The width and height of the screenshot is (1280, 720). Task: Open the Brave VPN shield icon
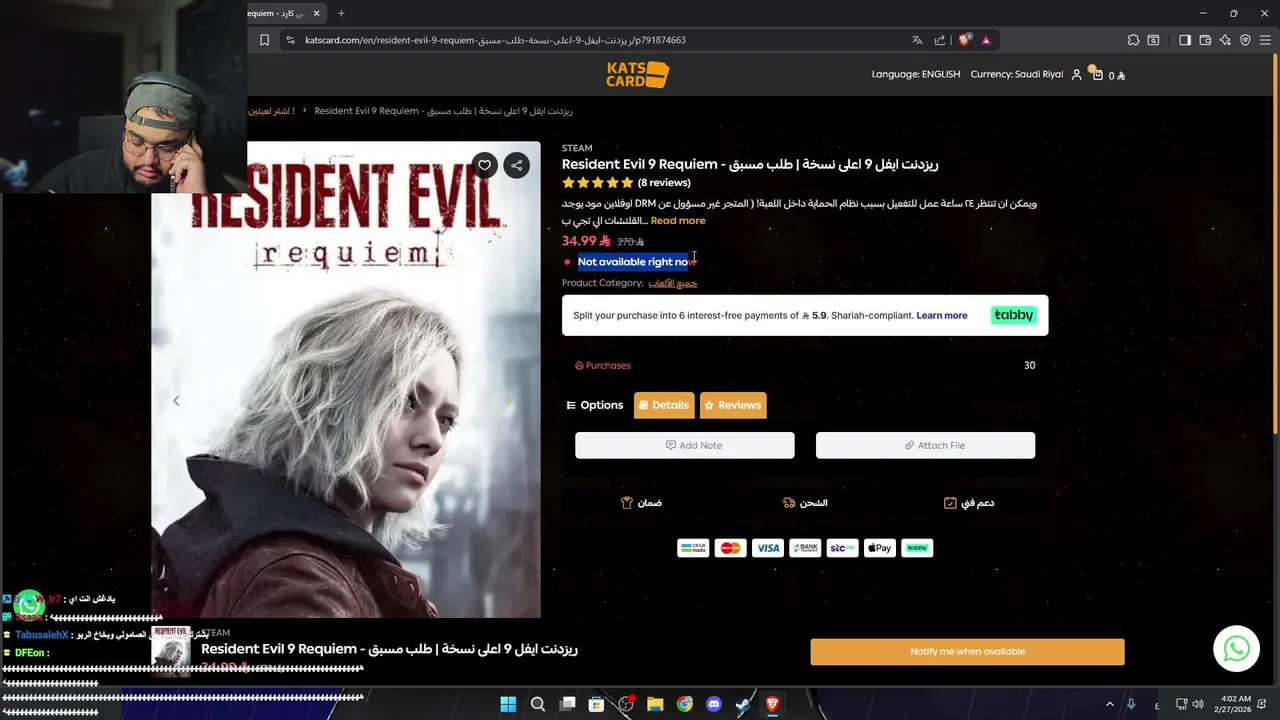click(1245, 40)
